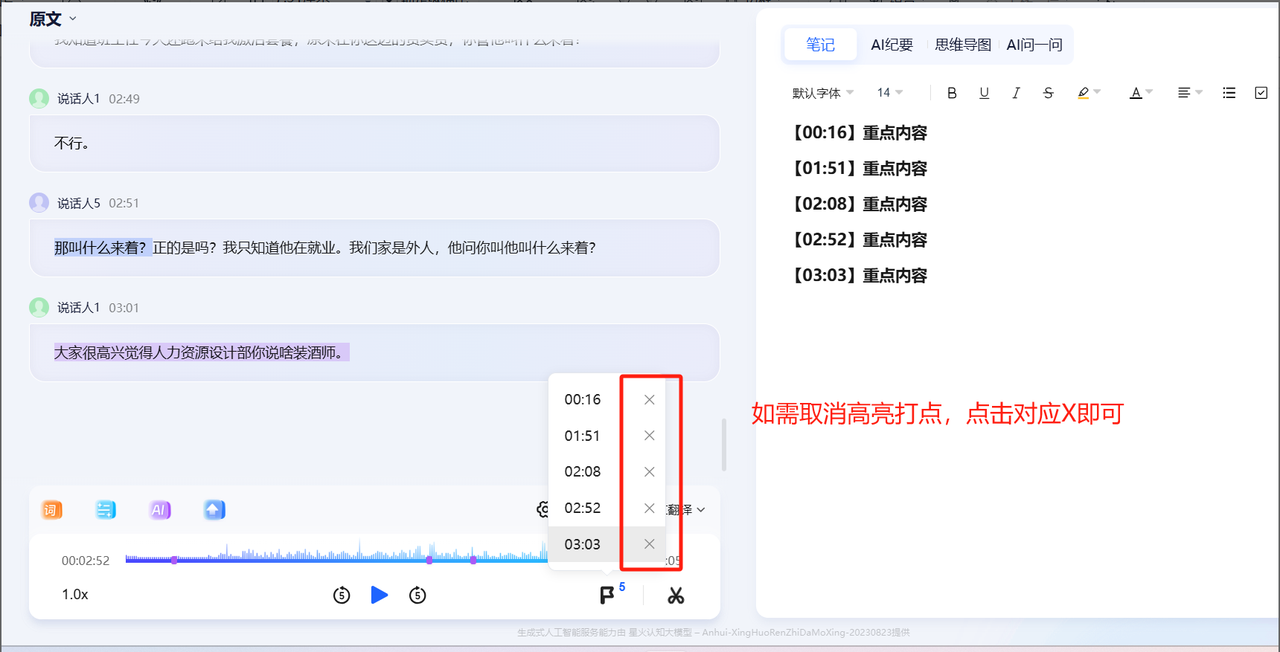This screenshot has width=1280, height=652.
Task: Click the blue upload arrow icon
Action: tap(214, 510)
